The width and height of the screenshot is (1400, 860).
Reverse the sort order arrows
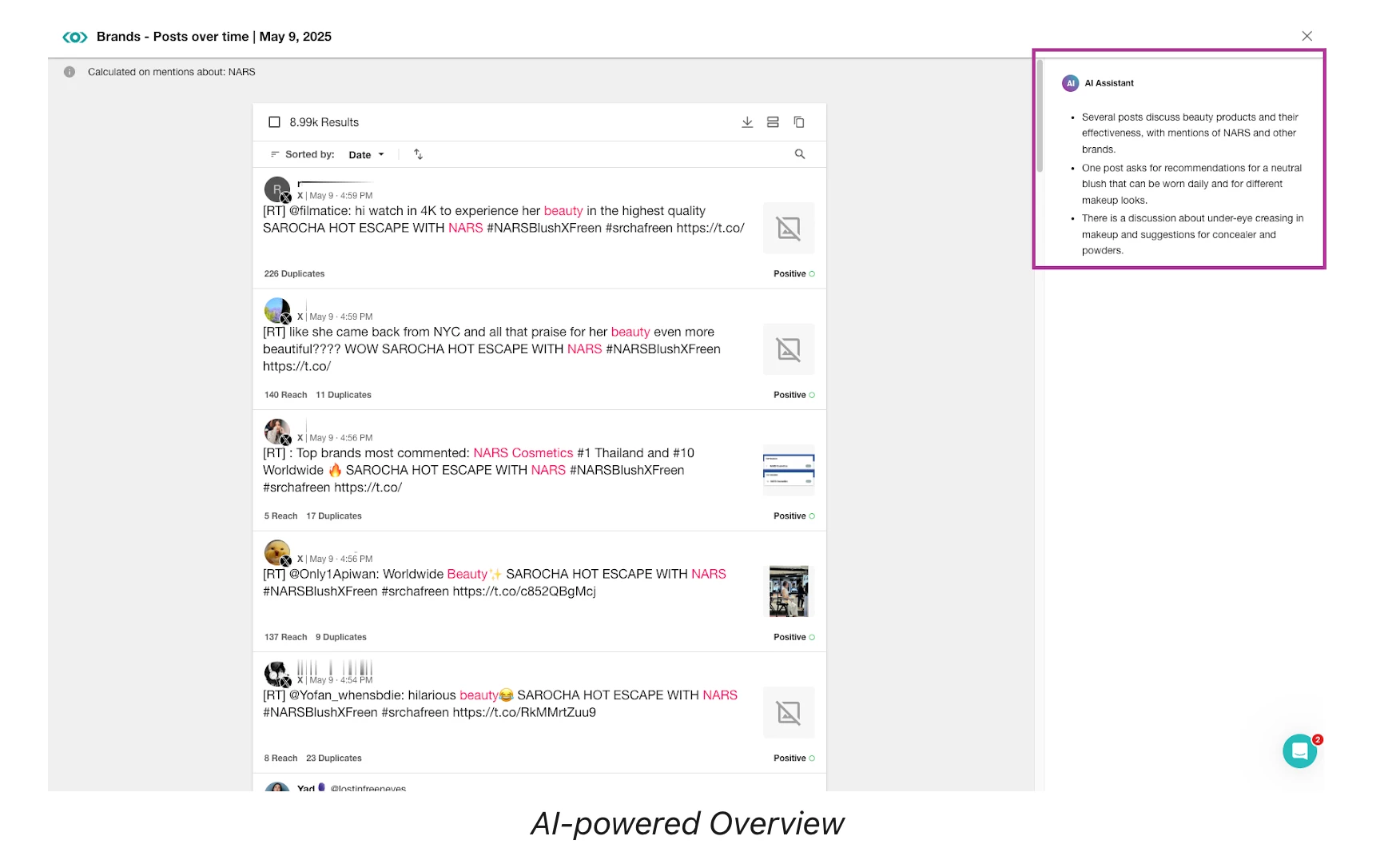(418, 154)
